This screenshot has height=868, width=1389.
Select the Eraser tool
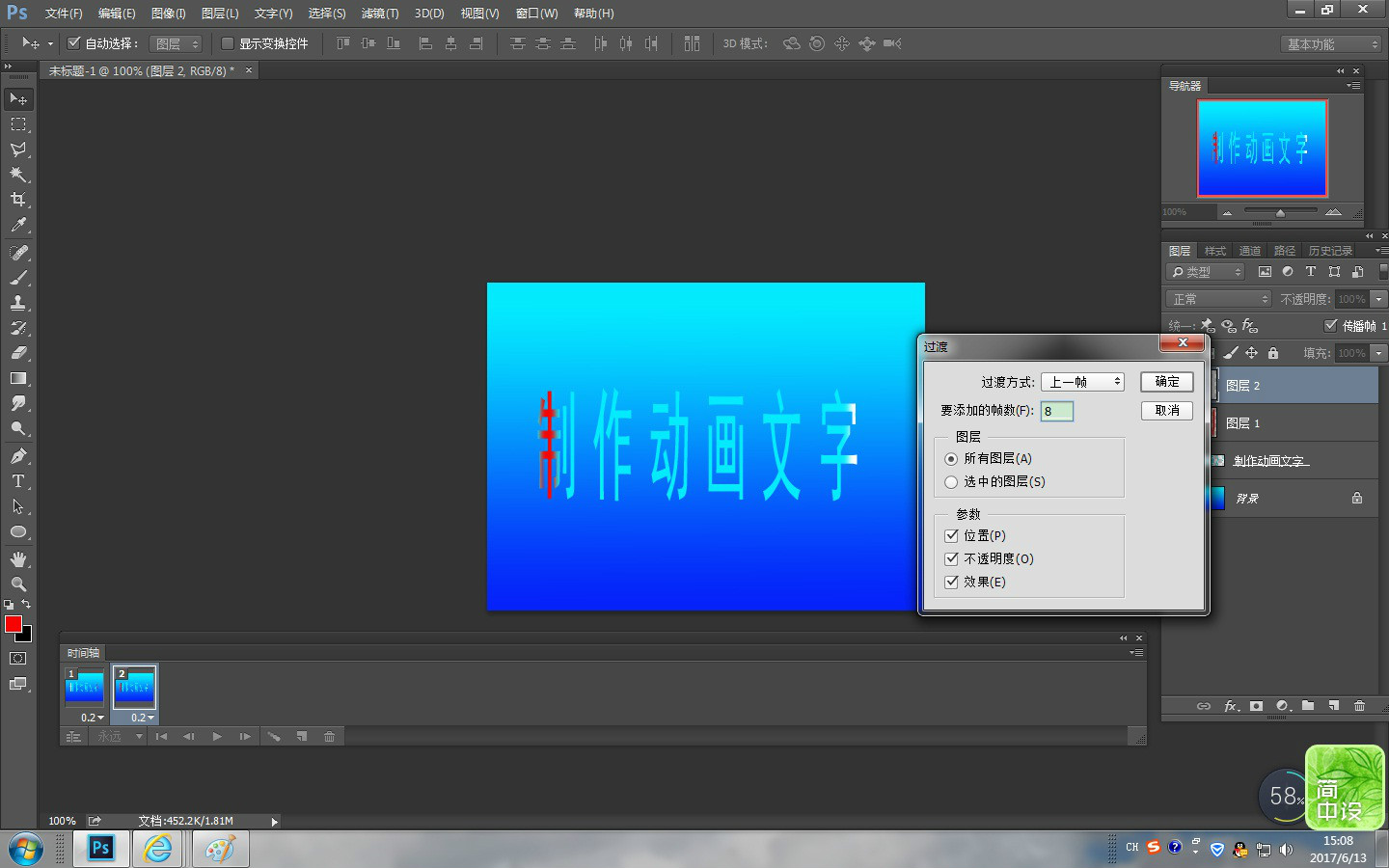[x=18, y=353]
